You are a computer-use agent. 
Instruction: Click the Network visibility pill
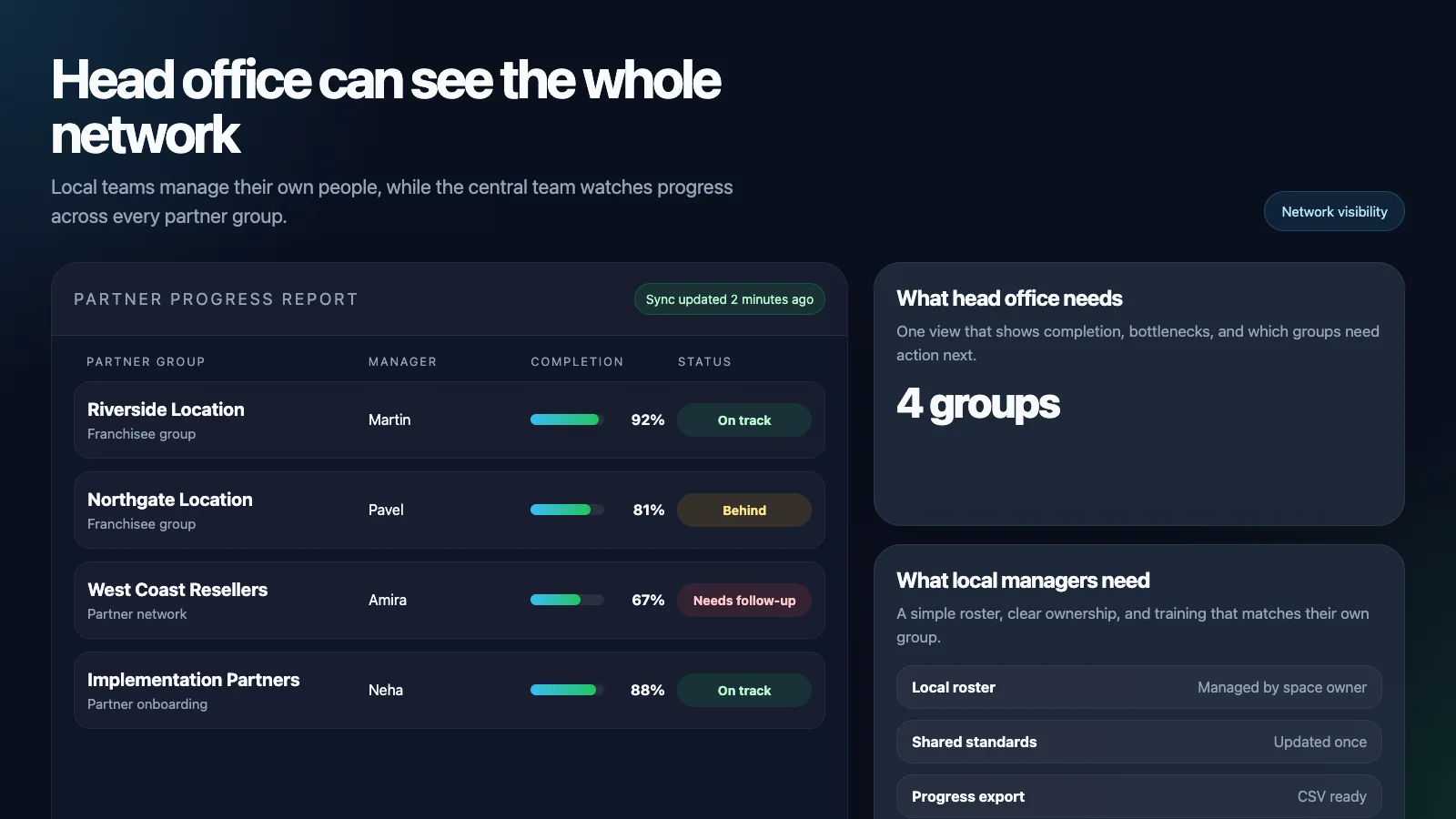[1334, 211]
